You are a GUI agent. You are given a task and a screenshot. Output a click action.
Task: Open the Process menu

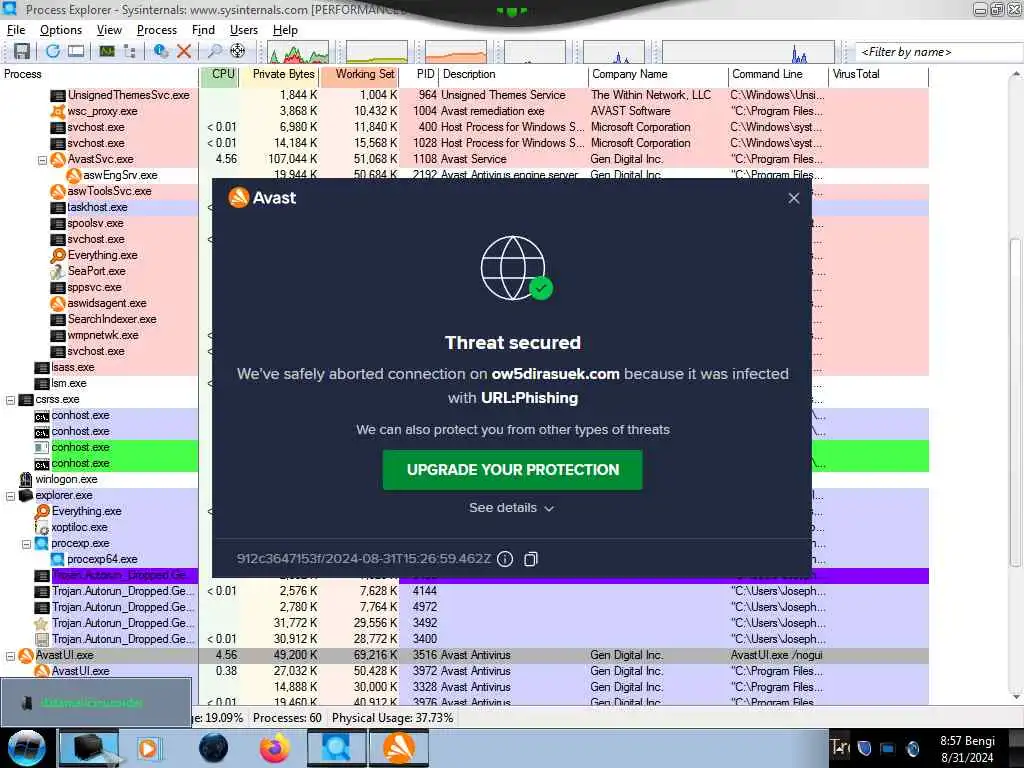(157, 30)
